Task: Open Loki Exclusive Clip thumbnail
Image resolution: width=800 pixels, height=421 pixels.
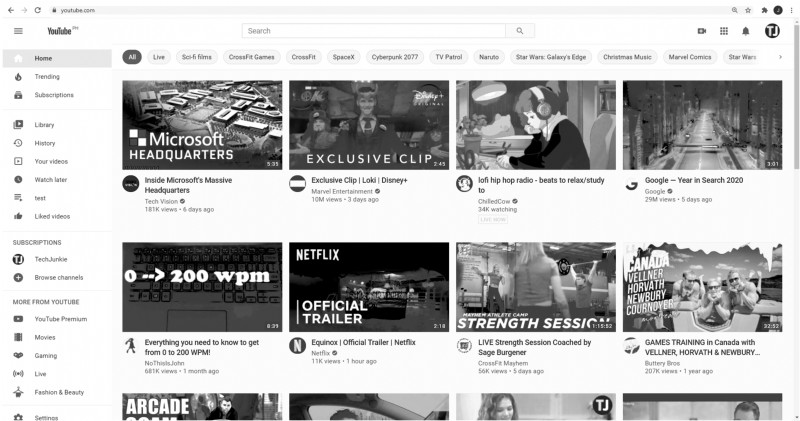Action: click(x=369, y=125)
